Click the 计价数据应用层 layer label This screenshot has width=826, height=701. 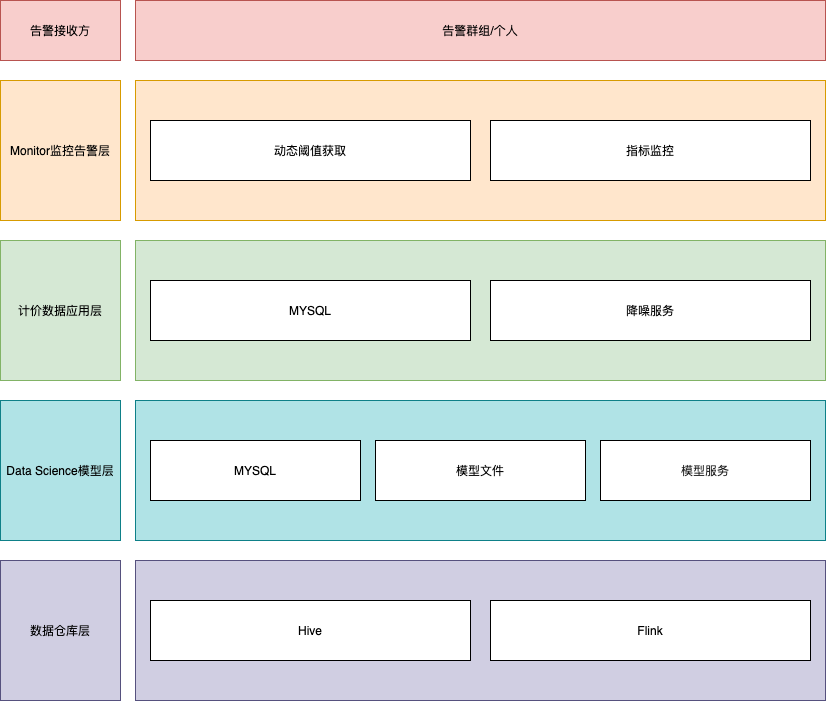(x=61, y=311)
